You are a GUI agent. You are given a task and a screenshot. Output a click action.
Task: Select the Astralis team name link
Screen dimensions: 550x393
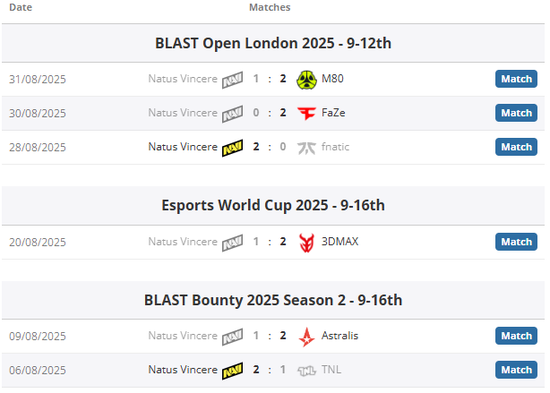point(340,336)
